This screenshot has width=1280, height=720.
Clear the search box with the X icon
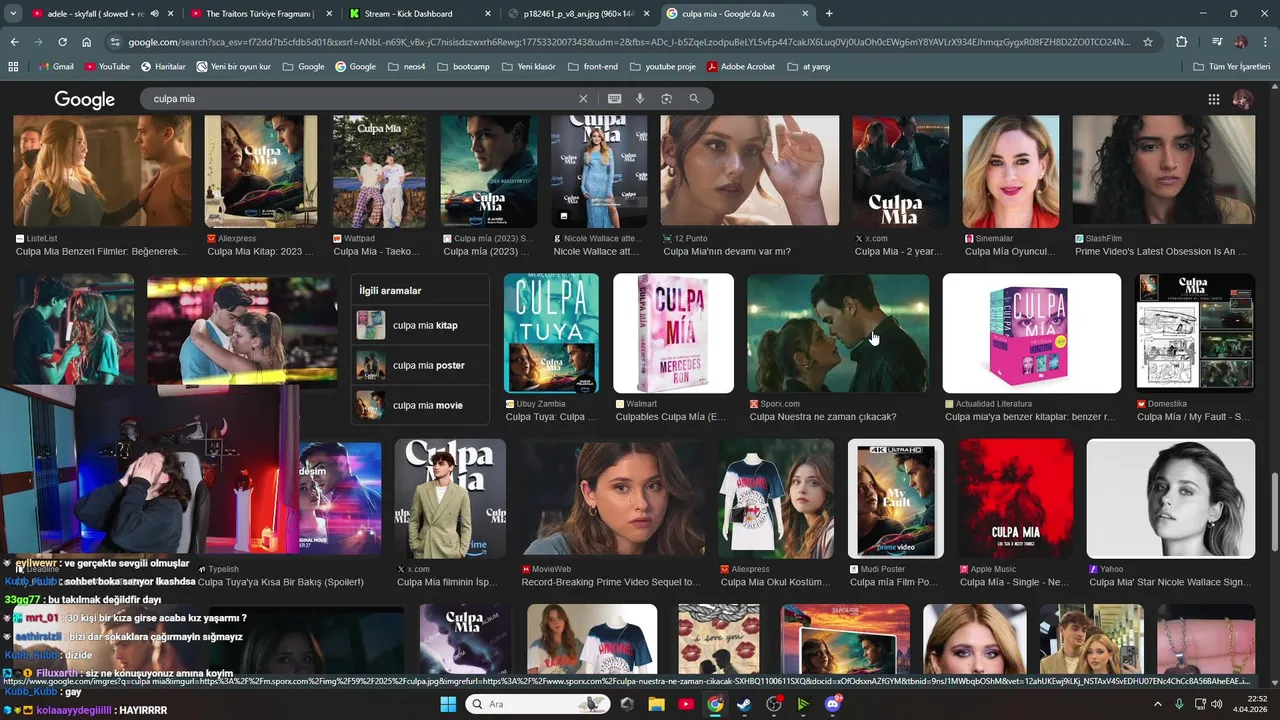[x=583, y=99]
